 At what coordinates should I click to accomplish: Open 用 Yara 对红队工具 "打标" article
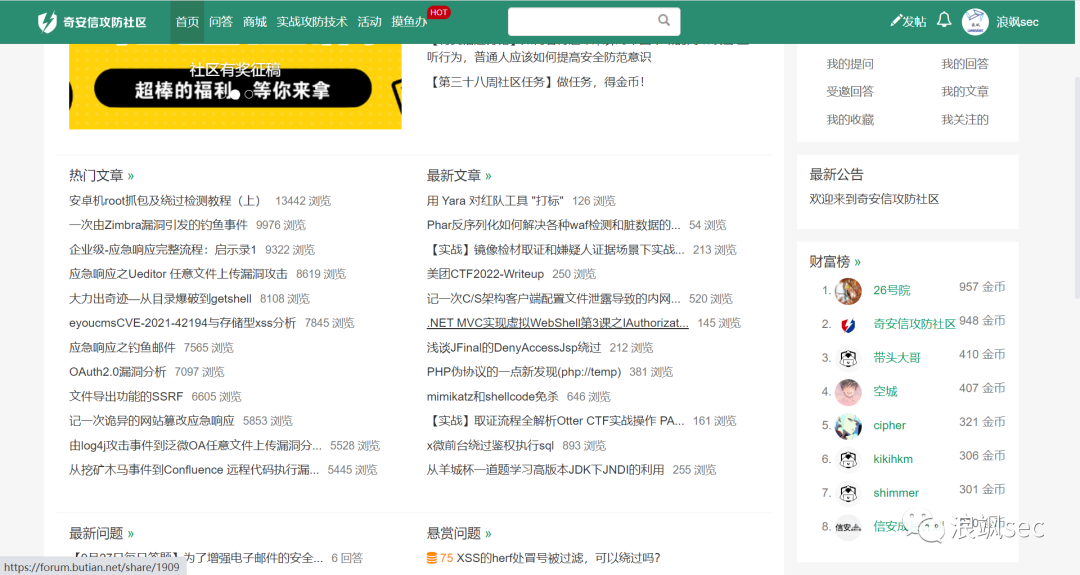495,201
